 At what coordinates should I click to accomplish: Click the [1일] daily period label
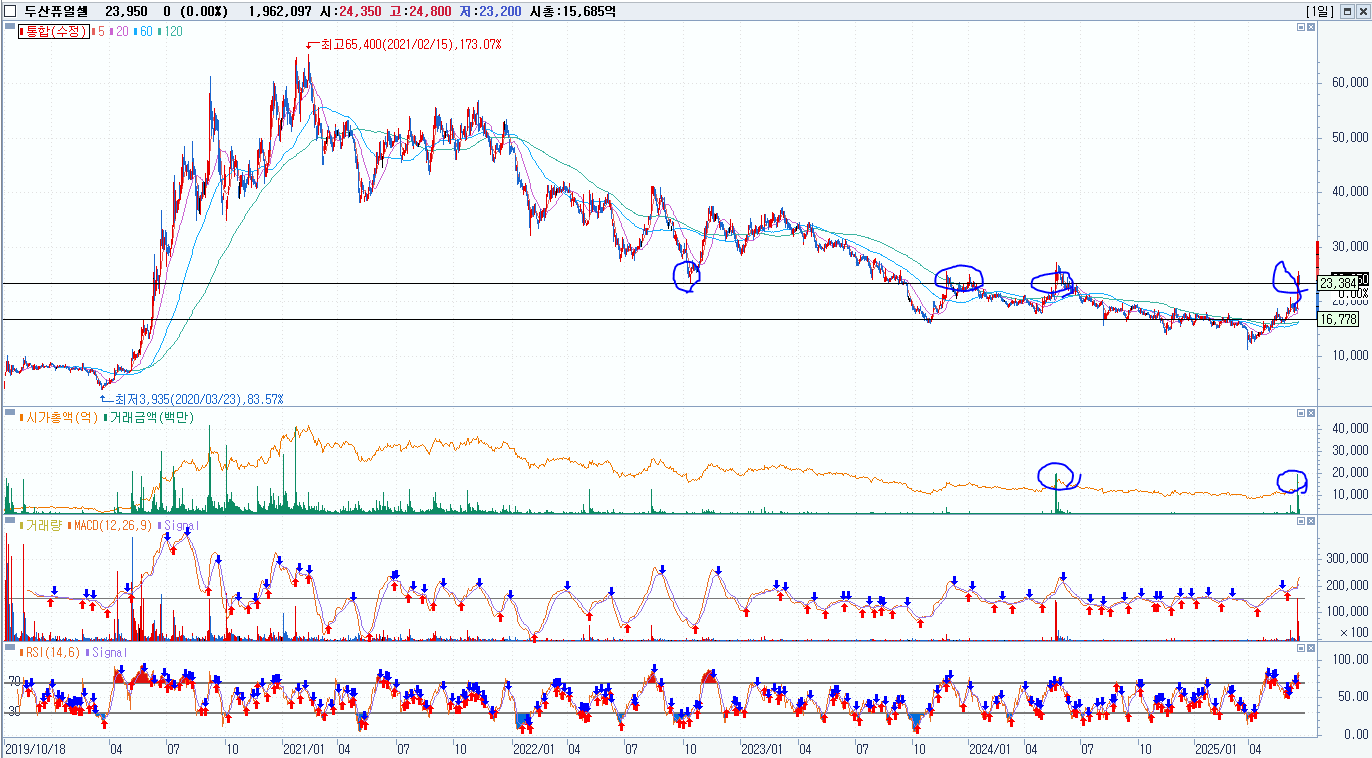pyautogui.click(x=1319, y=11)
